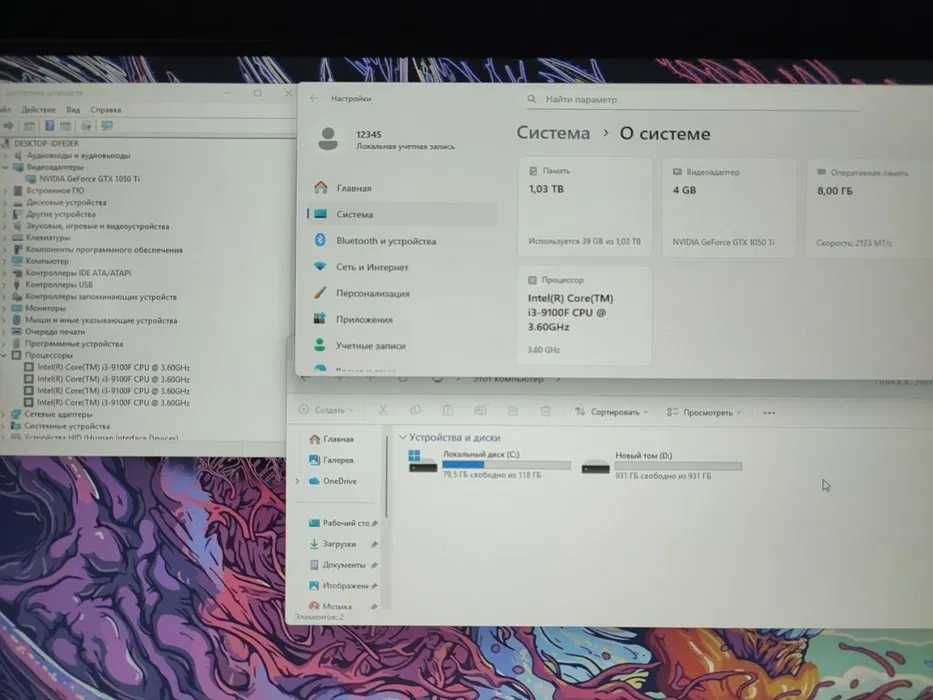Image resolution: width=933 pixels, height=700 pixels.
Task: Select Программные устройства in device tree
Action: pos(74,343)
